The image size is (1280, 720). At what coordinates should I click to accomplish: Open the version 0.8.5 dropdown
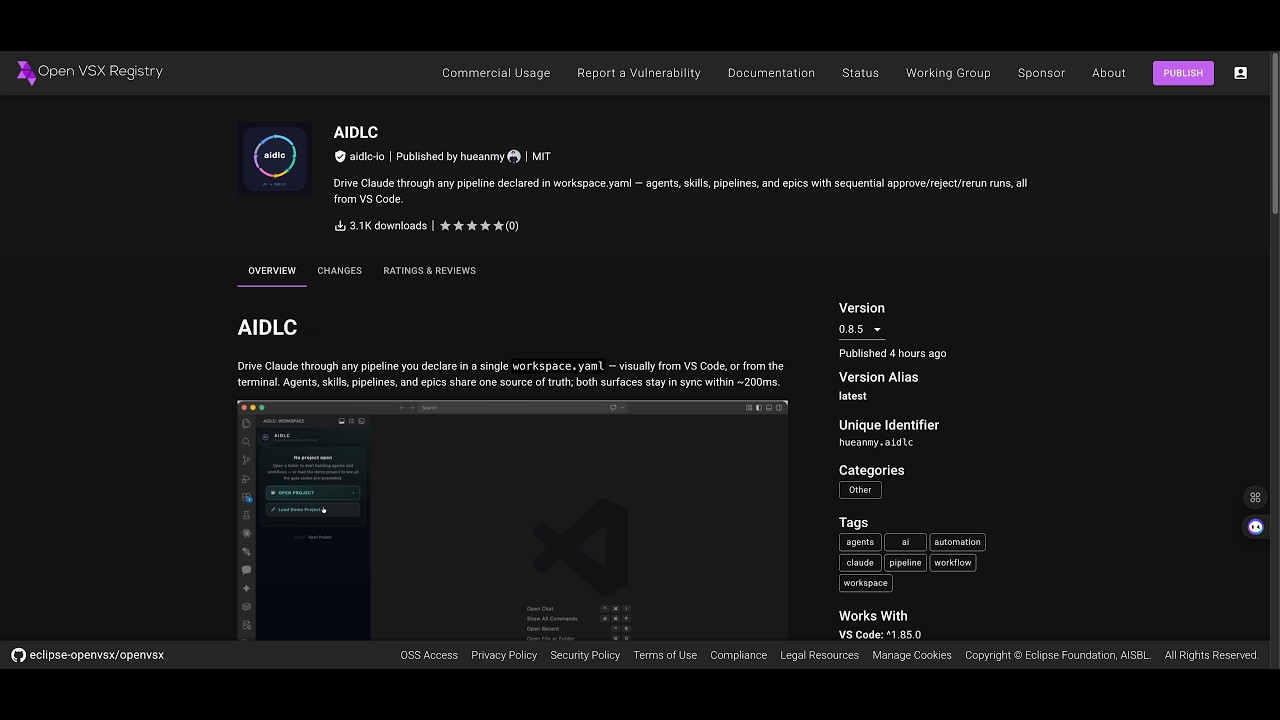pyautogui.click(x=860, y=329)
